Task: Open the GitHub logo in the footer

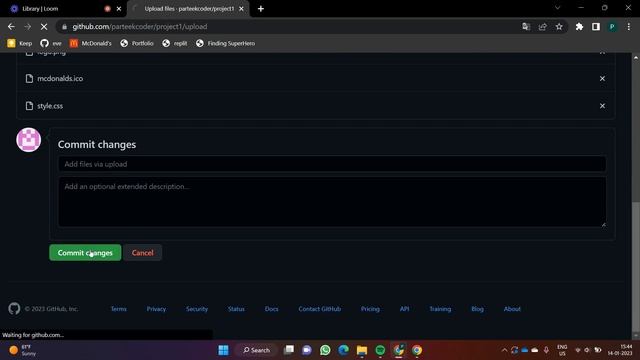Action: click(14, 309)
